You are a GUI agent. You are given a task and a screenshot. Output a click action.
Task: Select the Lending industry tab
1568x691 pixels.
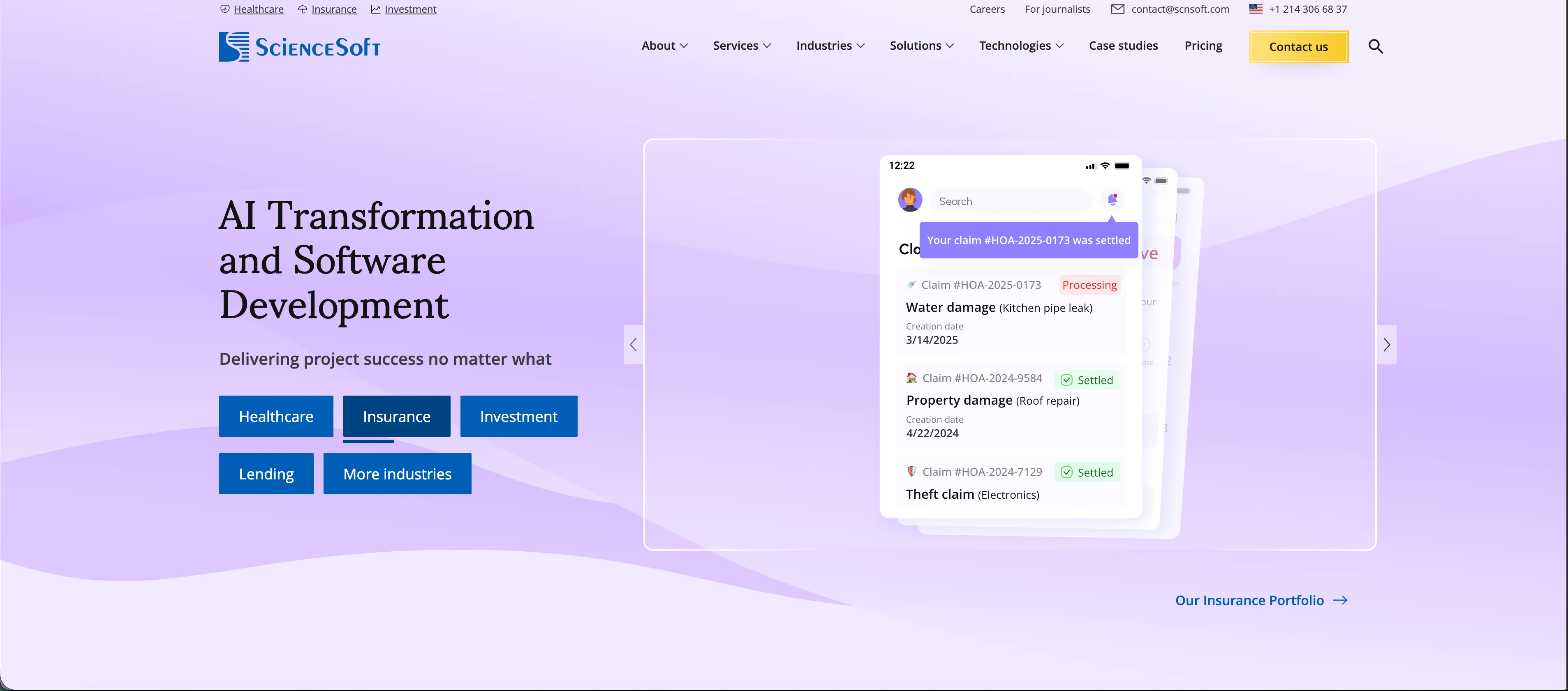click(266, 474)
